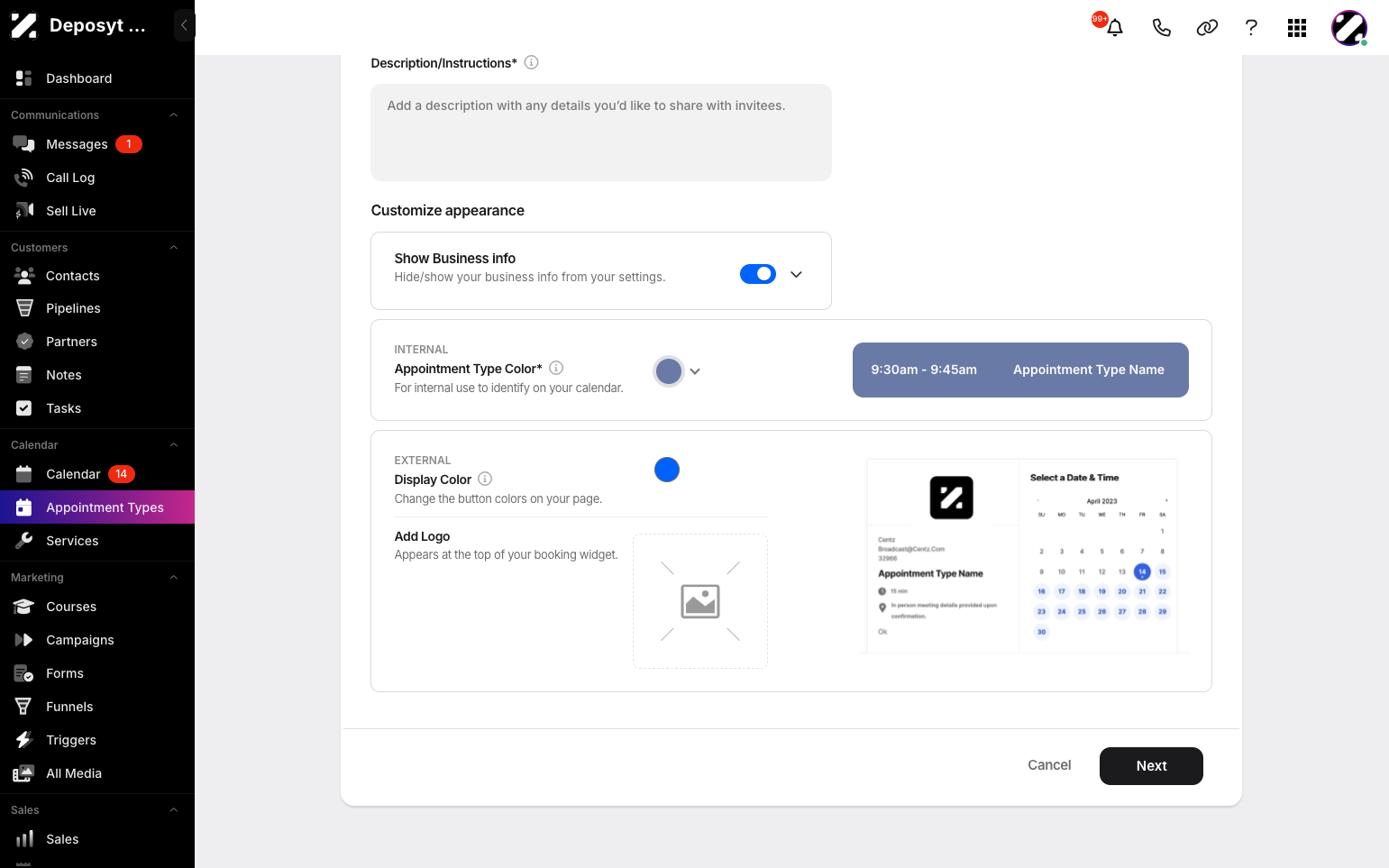Screen dimensions: 1389x868
Task: Click the Next button
Action: click(1151, 766)
